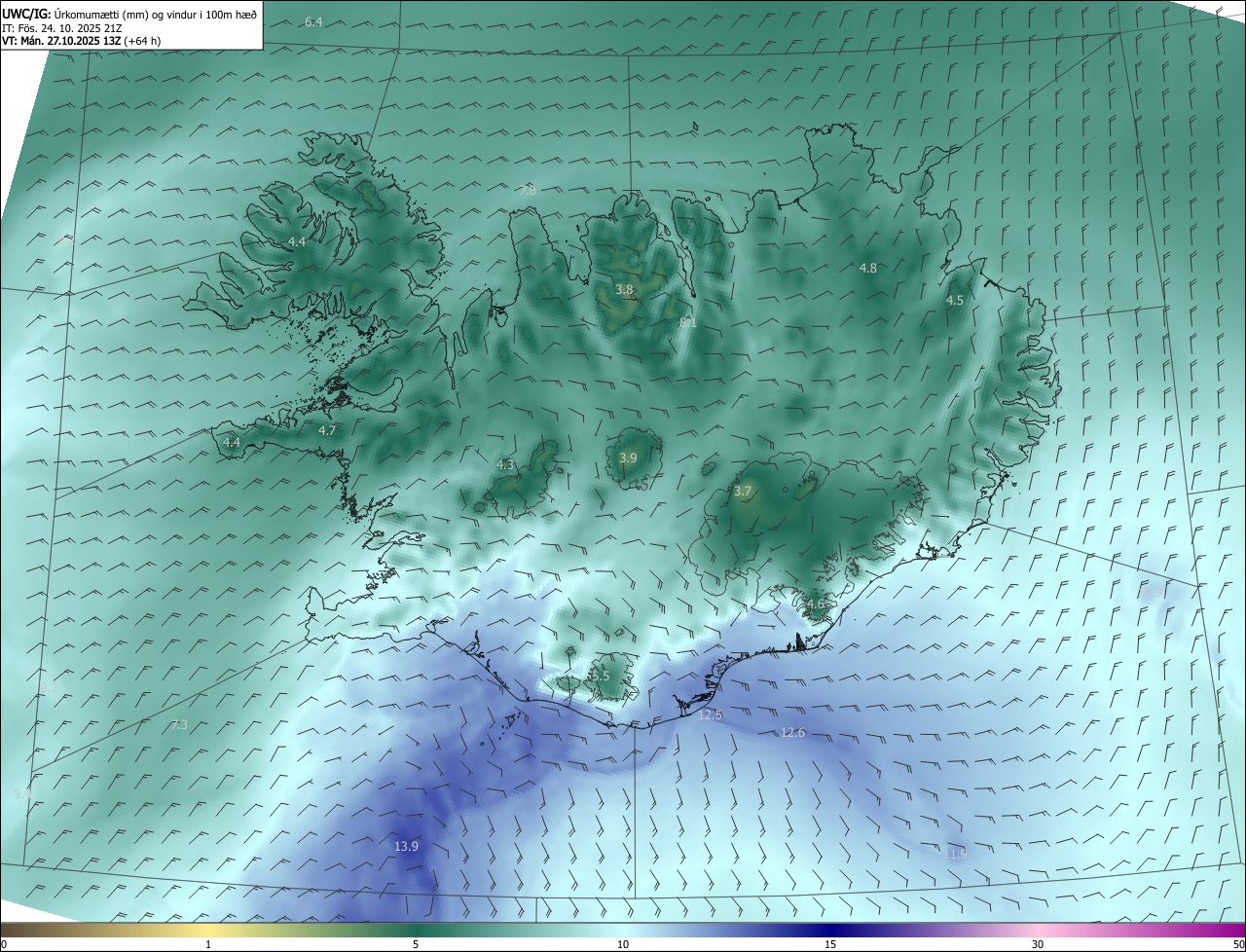Click the '4.8' value label
1246x952 pixels.
click(x=867, y=269)
